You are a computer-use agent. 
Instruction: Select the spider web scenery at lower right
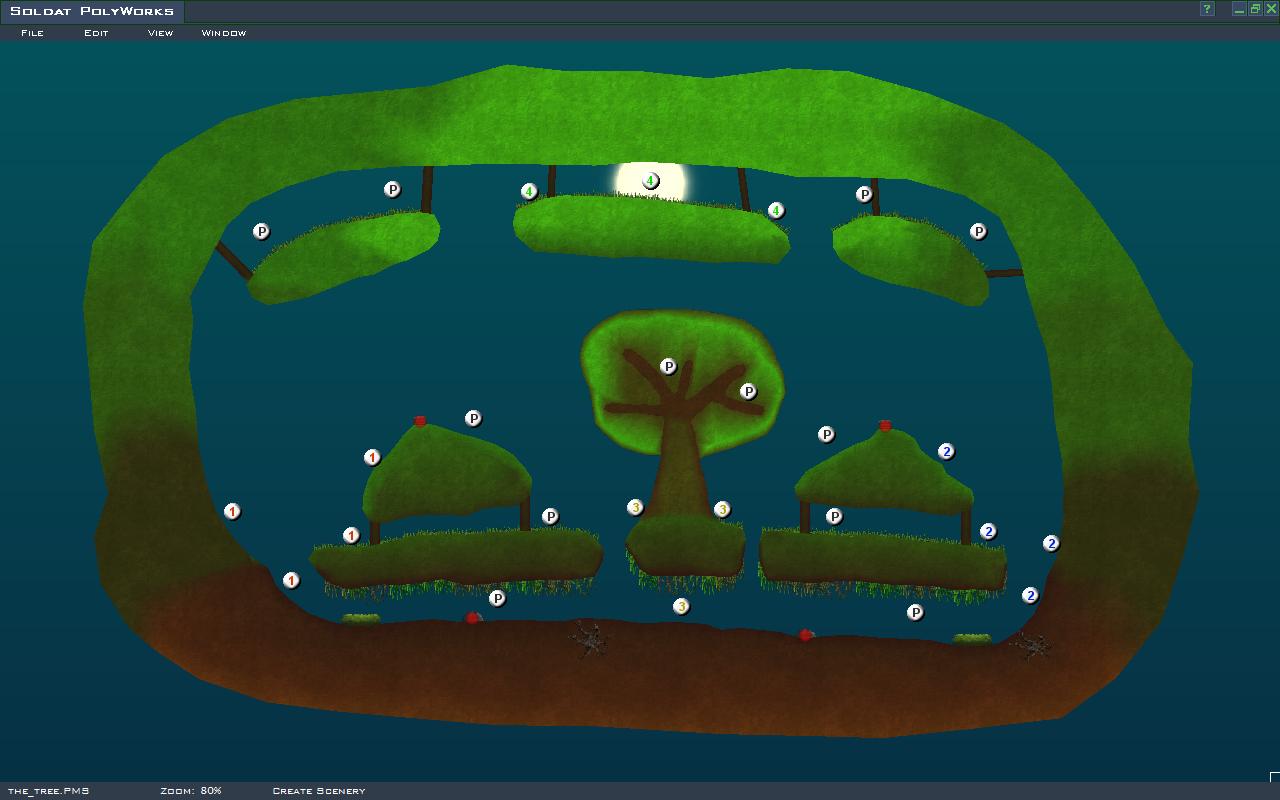coord(1030,645)
